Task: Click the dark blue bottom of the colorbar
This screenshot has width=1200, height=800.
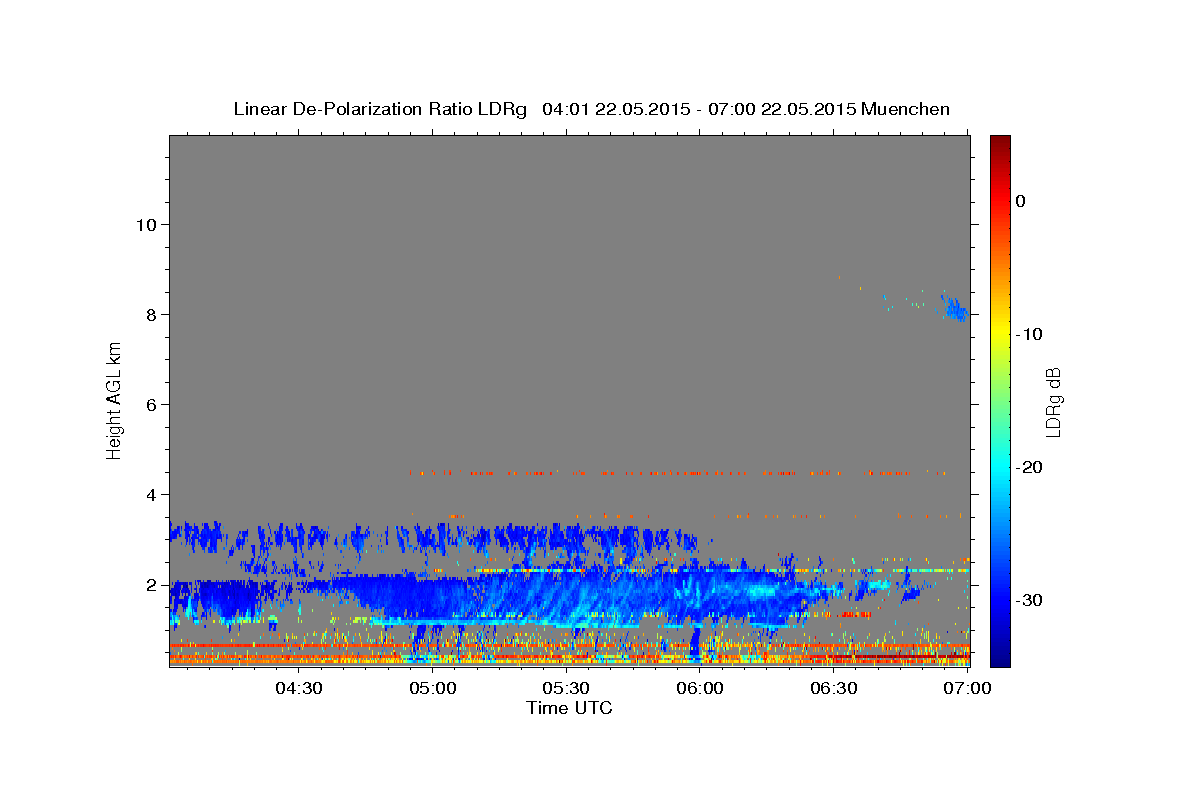Action: click(x=1000, y=660)
